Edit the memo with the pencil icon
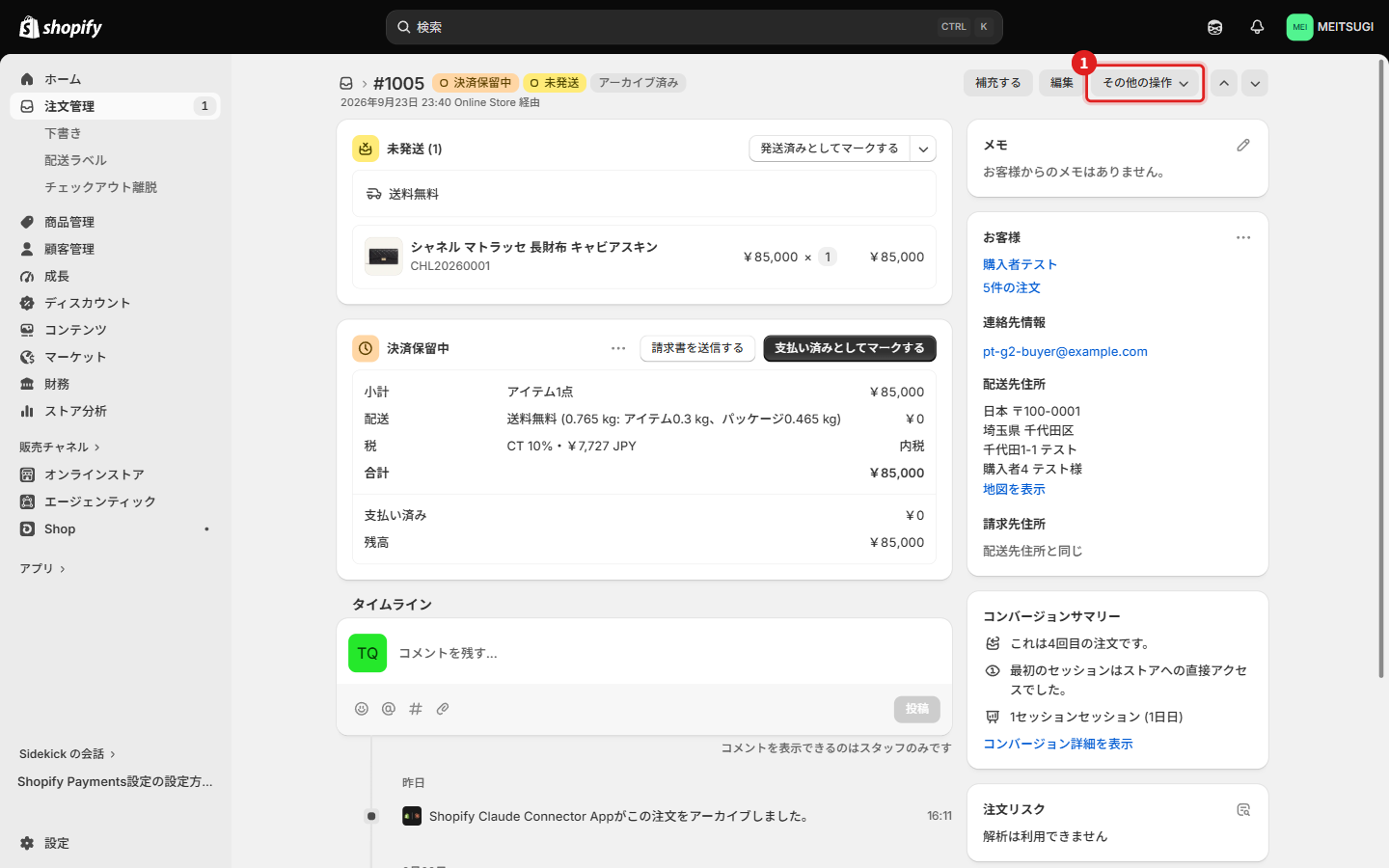1389x868 pixels. [x=1243, y=145]
